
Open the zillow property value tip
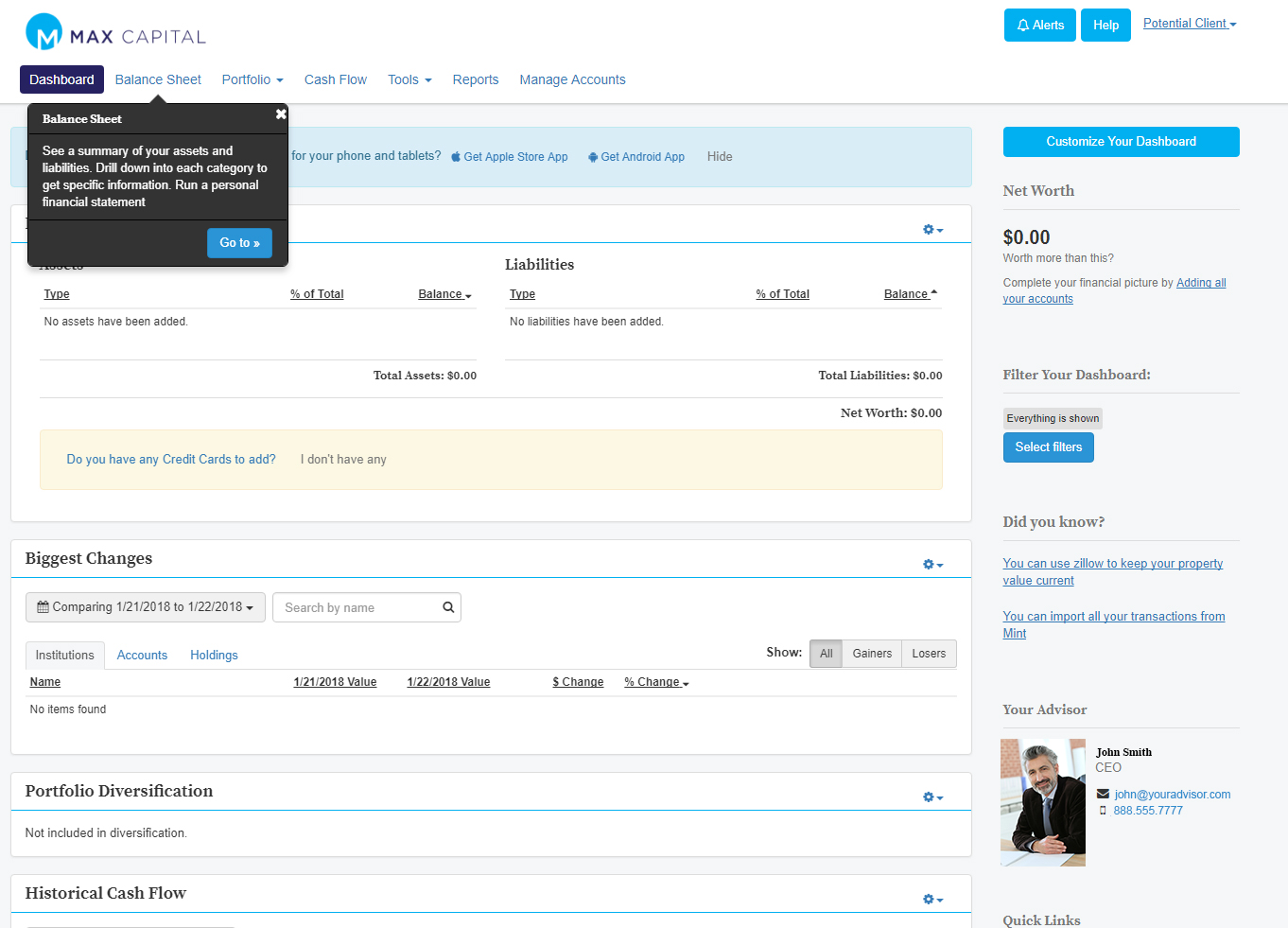pos(1113,572)
